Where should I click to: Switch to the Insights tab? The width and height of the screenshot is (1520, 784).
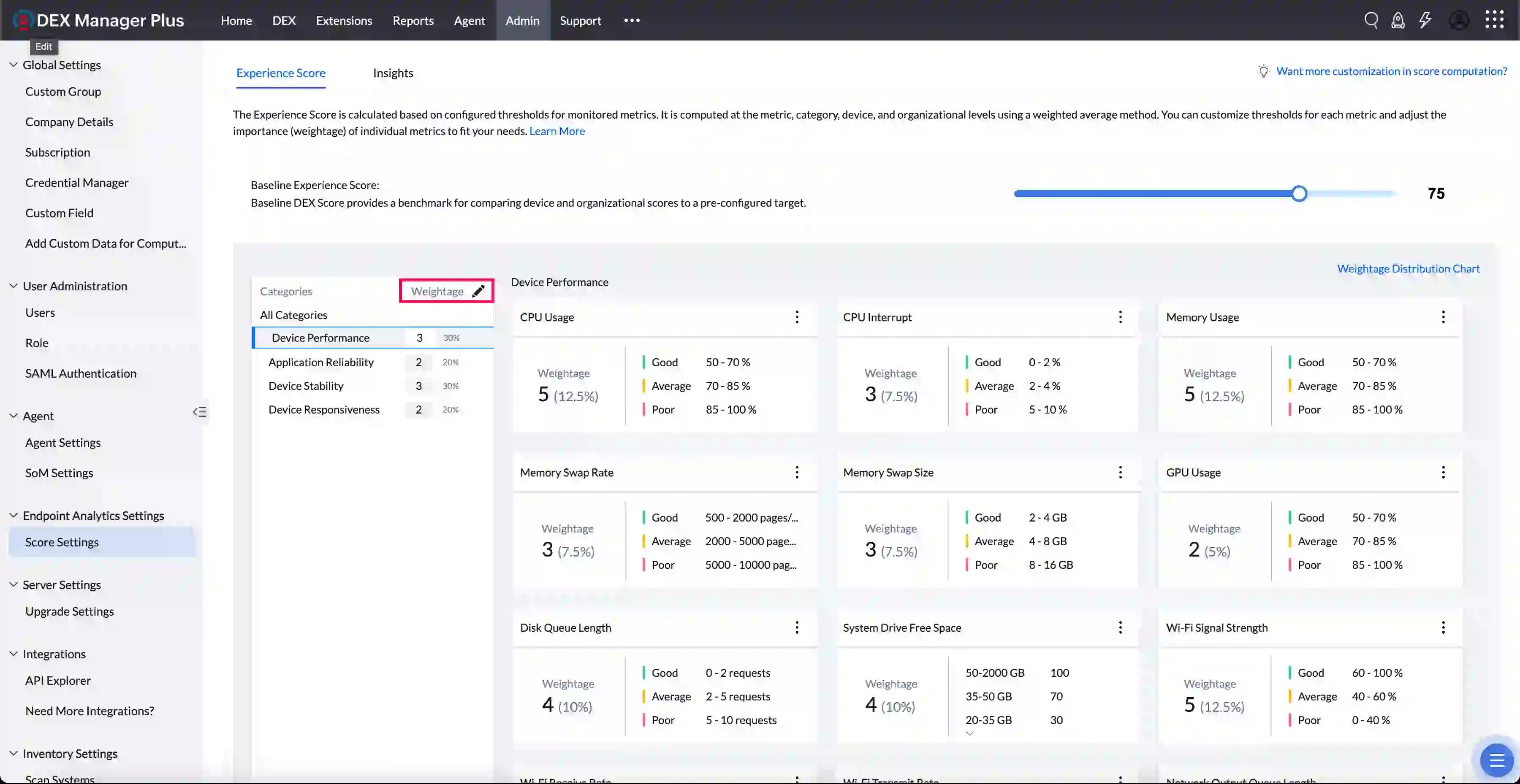point(393,73)
